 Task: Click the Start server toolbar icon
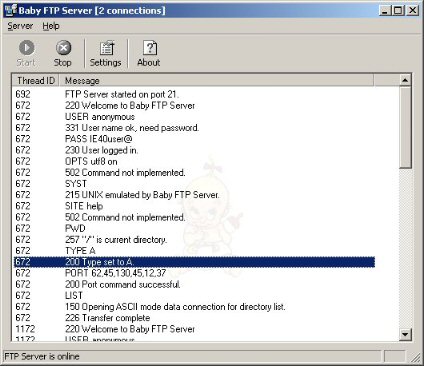coord(26,53)
